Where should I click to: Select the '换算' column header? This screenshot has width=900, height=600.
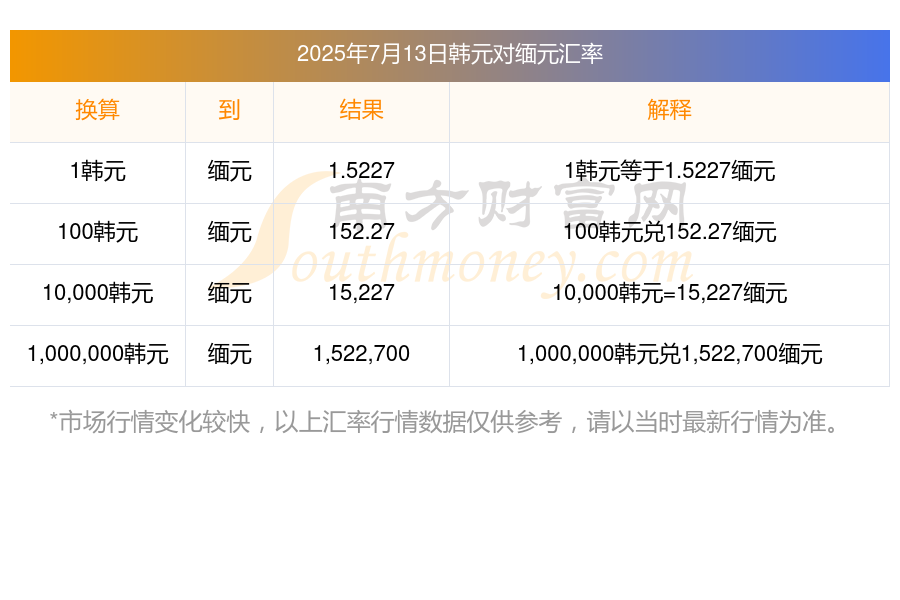[98, 110]
